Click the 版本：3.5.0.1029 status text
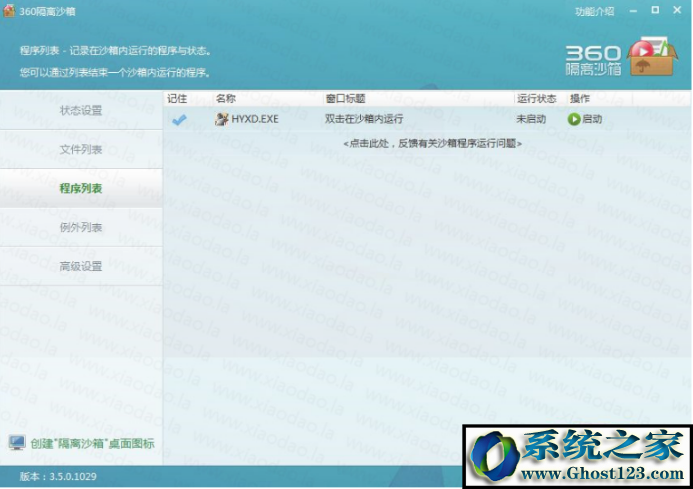The width and height of the screenshot is (693, 489). tap(57, 477)
